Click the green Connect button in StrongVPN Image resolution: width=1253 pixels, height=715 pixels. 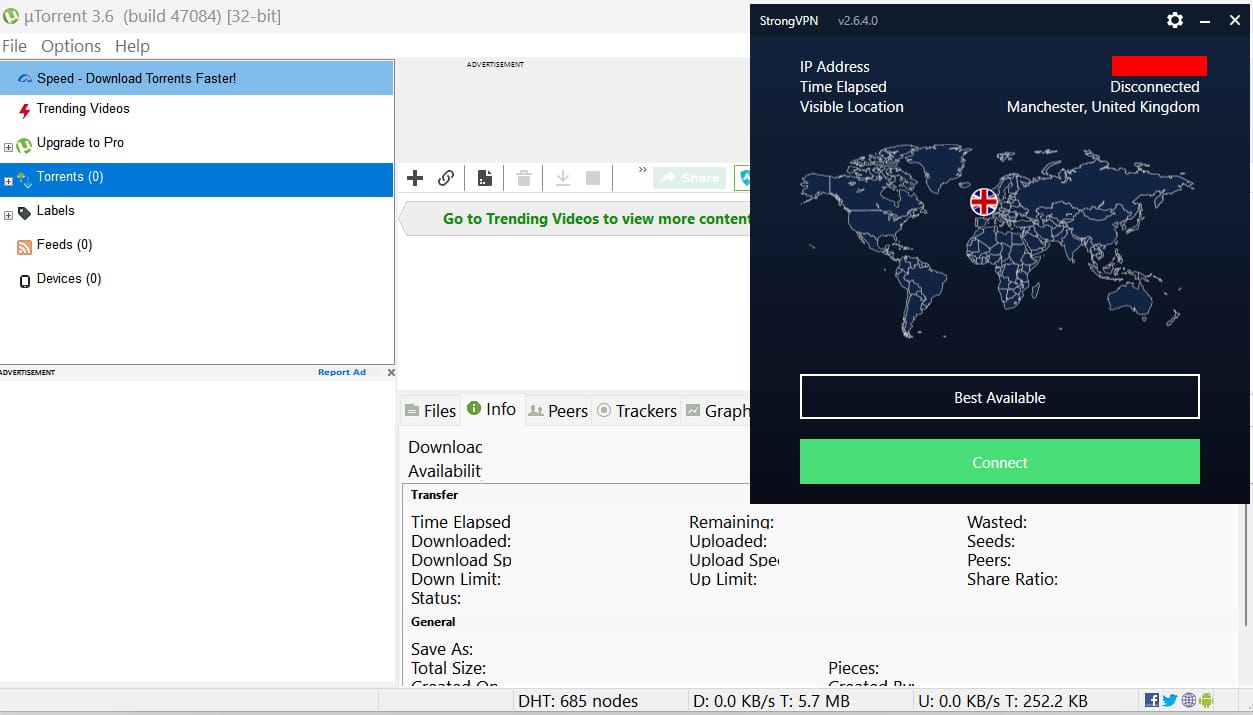pos(1000,462)
